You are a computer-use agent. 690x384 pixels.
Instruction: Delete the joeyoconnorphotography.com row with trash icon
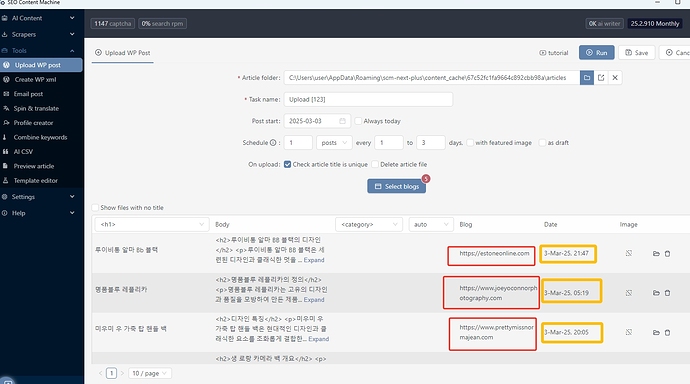coord(667,293)
